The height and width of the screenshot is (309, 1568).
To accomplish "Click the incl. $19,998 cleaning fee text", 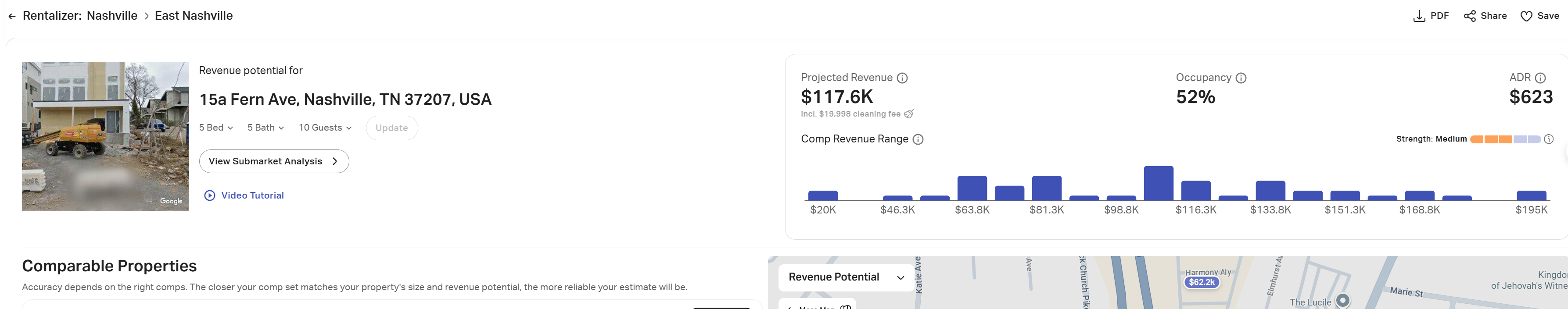I will pyautogui.click(x=850, y=114).
